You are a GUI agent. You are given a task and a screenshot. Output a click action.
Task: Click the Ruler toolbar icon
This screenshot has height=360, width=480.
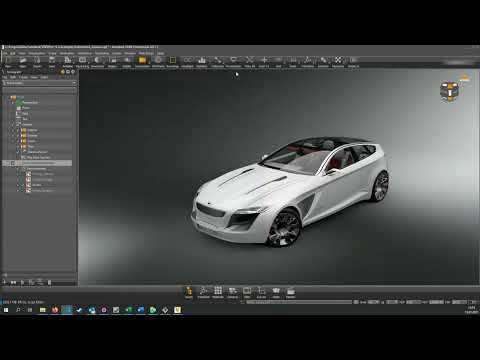(x=293, y=61)
